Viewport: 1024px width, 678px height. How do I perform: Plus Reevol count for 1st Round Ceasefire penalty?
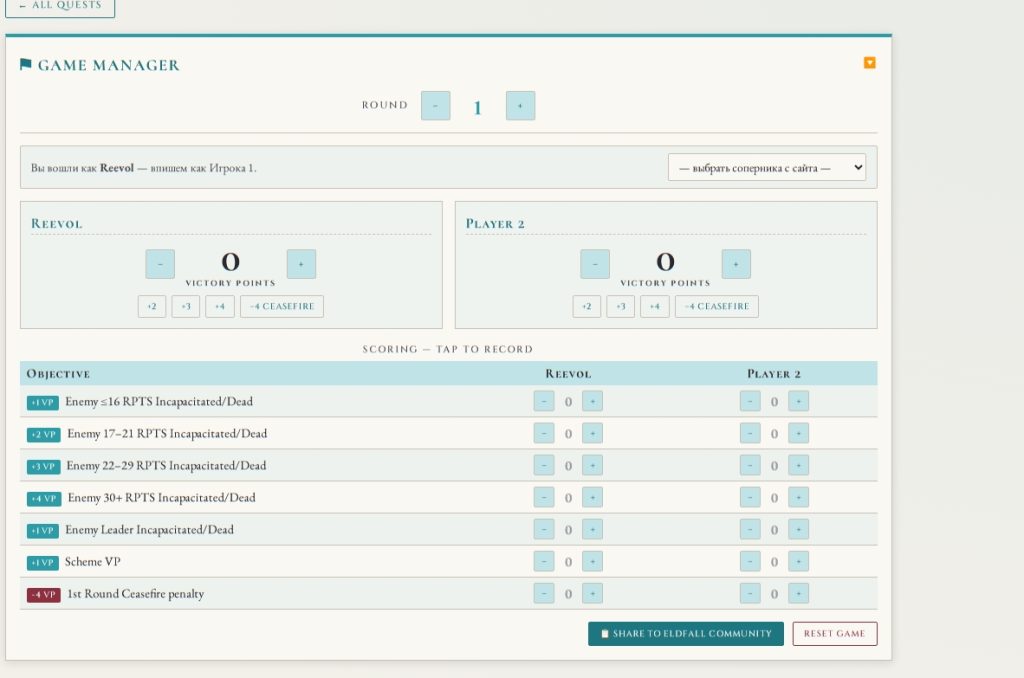tap(592, 593)
